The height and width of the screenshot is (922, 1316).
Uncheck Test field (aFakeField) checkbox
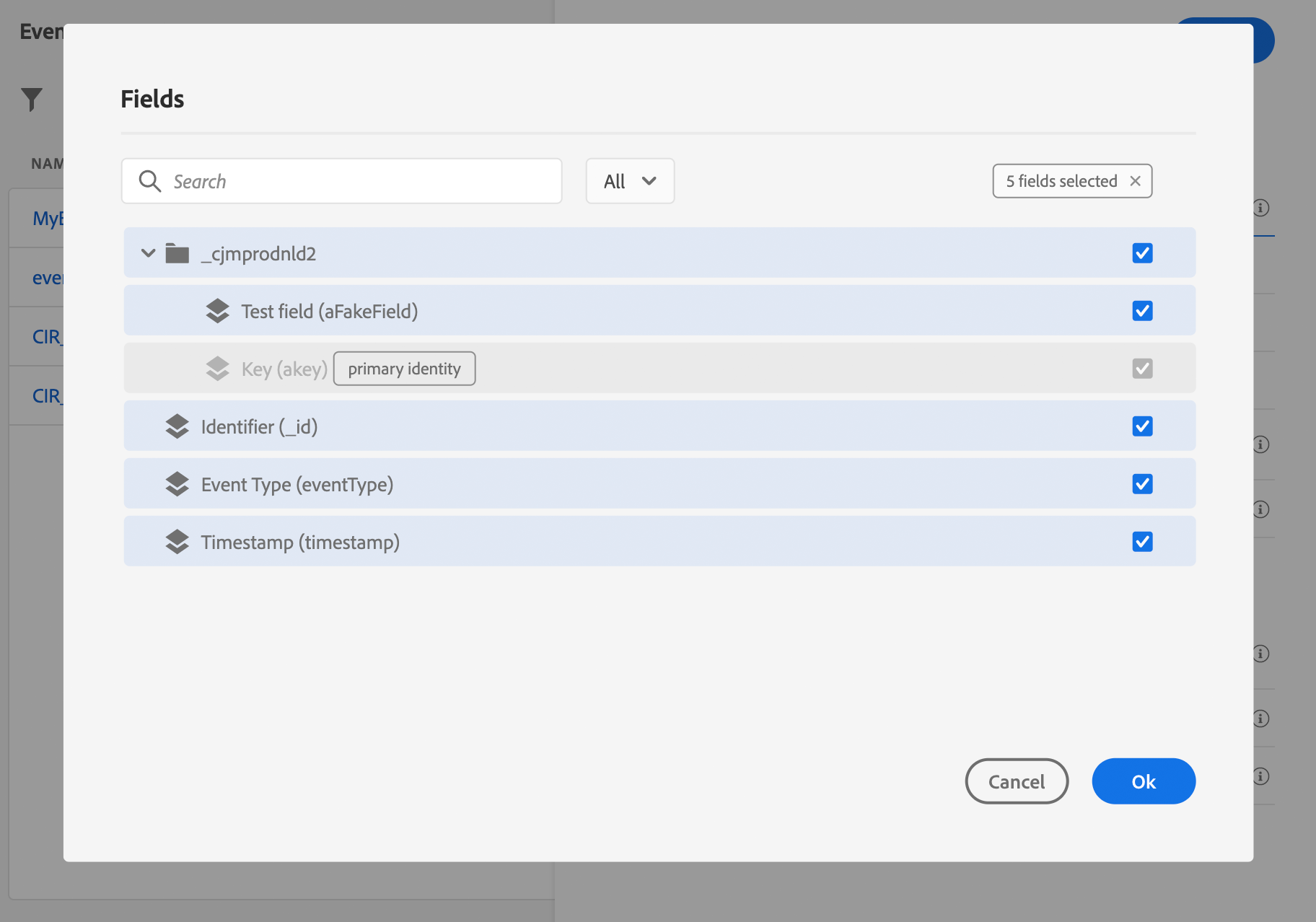pyautogui.click(x=1142, y=311)
